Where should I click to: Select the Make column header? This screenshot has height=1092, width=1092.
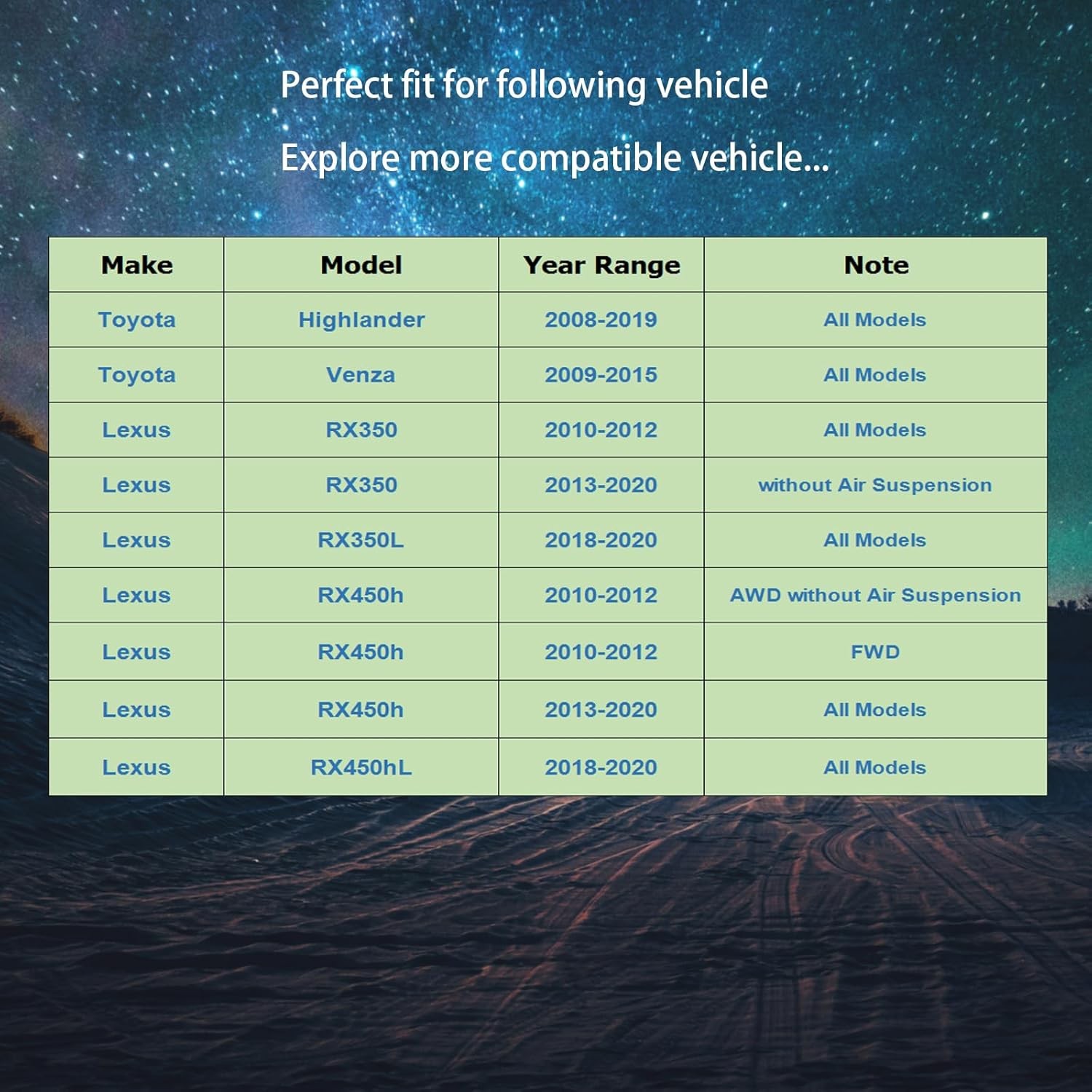click(136, 265)
